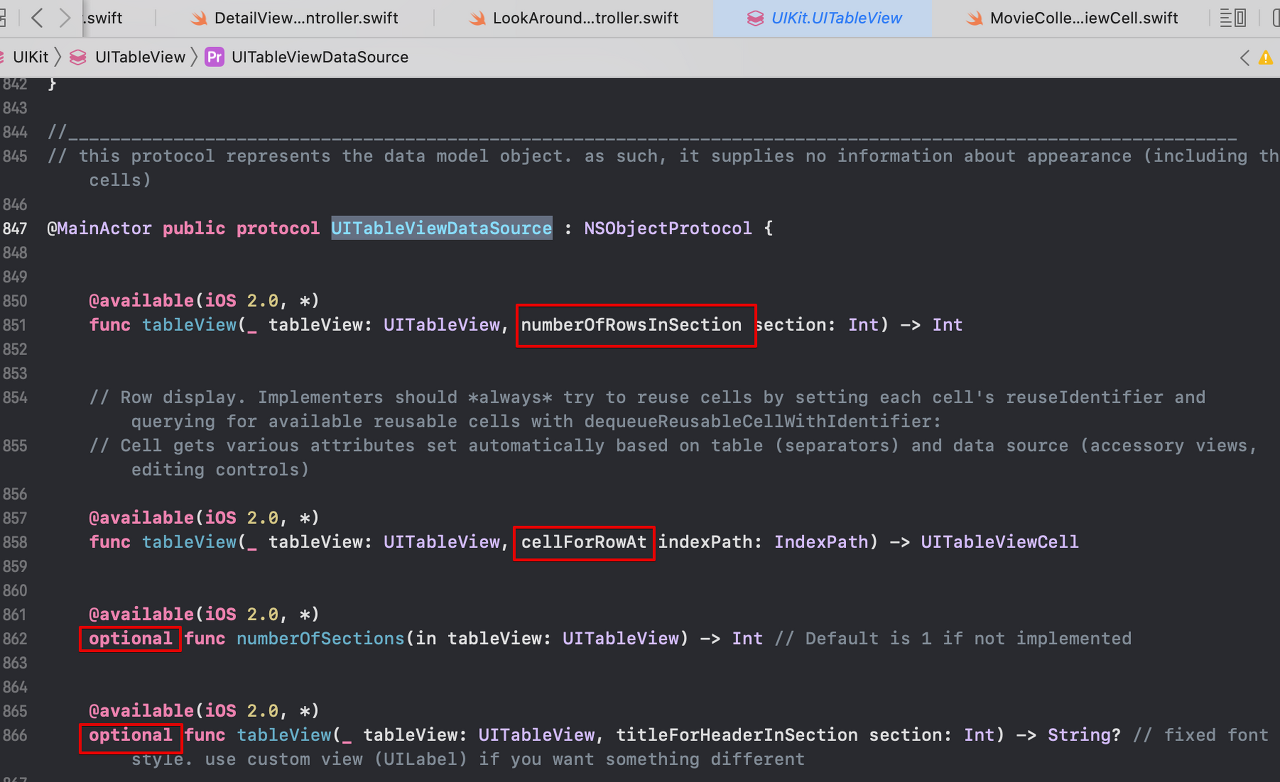Screen dimensions: 1280x782
Task: Click the numberOfSections function name
Action: click(x=321, y=638)
